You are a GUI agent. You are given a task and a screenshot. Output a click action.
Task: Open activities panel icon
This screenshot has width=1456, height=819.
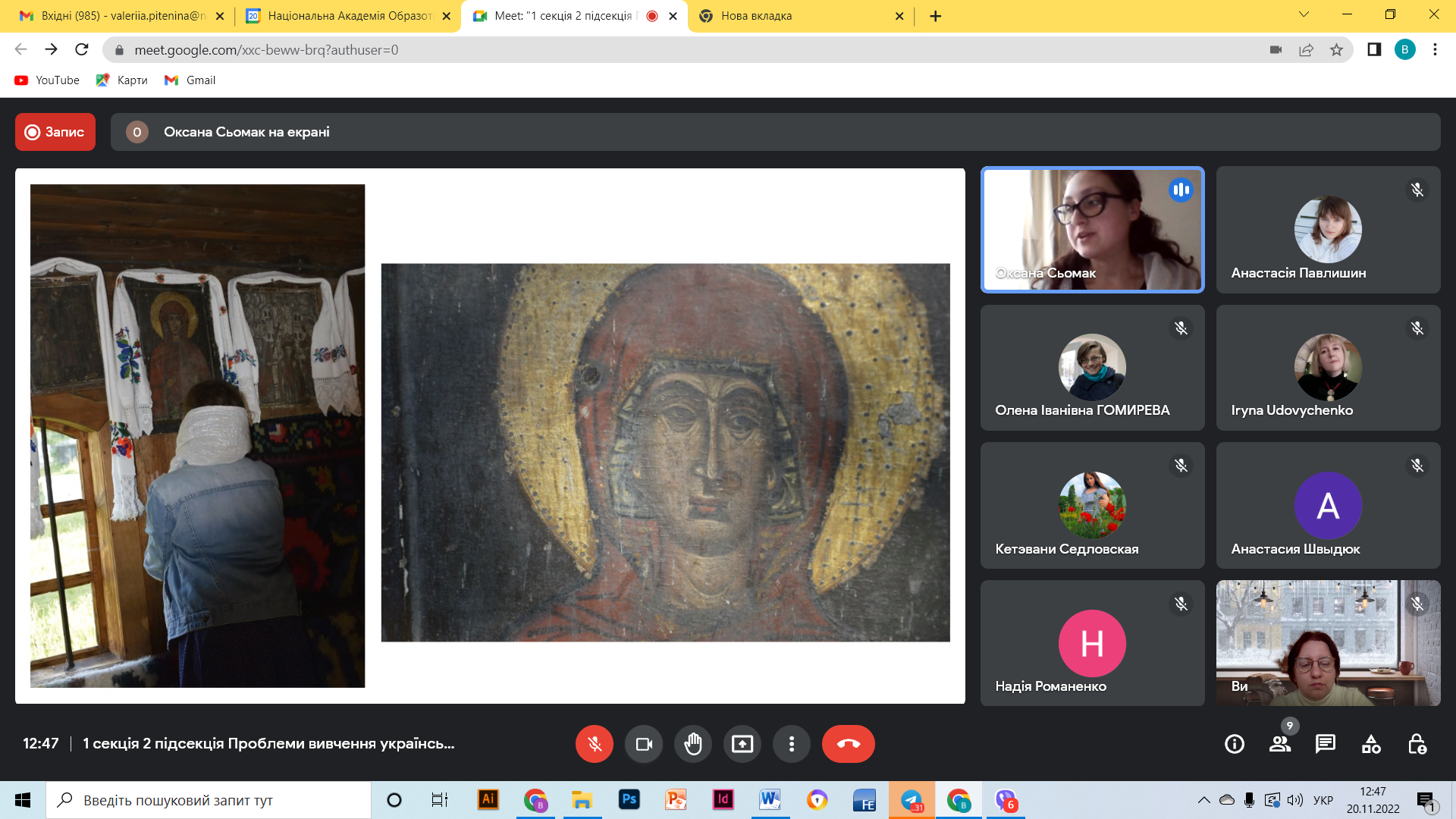coord(1371,744)
